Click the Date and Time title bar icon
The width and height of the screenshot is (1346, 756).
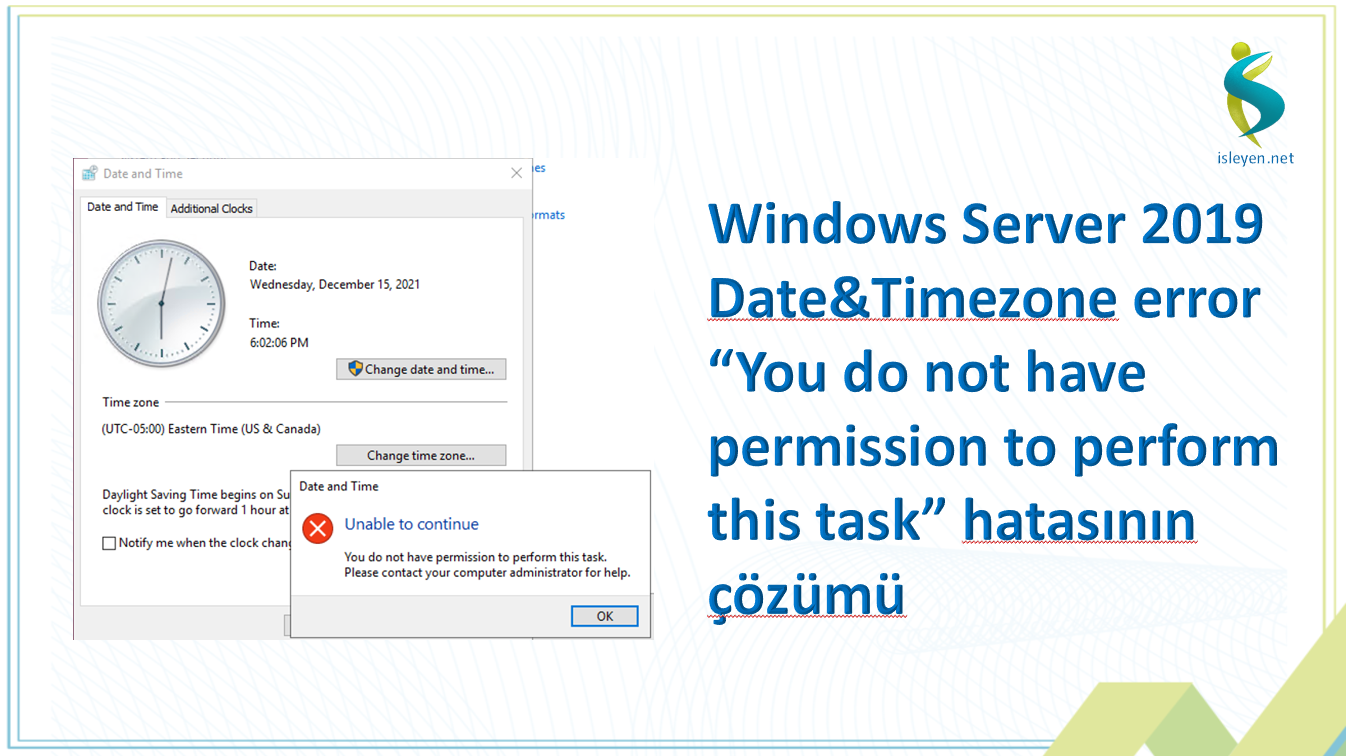(90, 173)
